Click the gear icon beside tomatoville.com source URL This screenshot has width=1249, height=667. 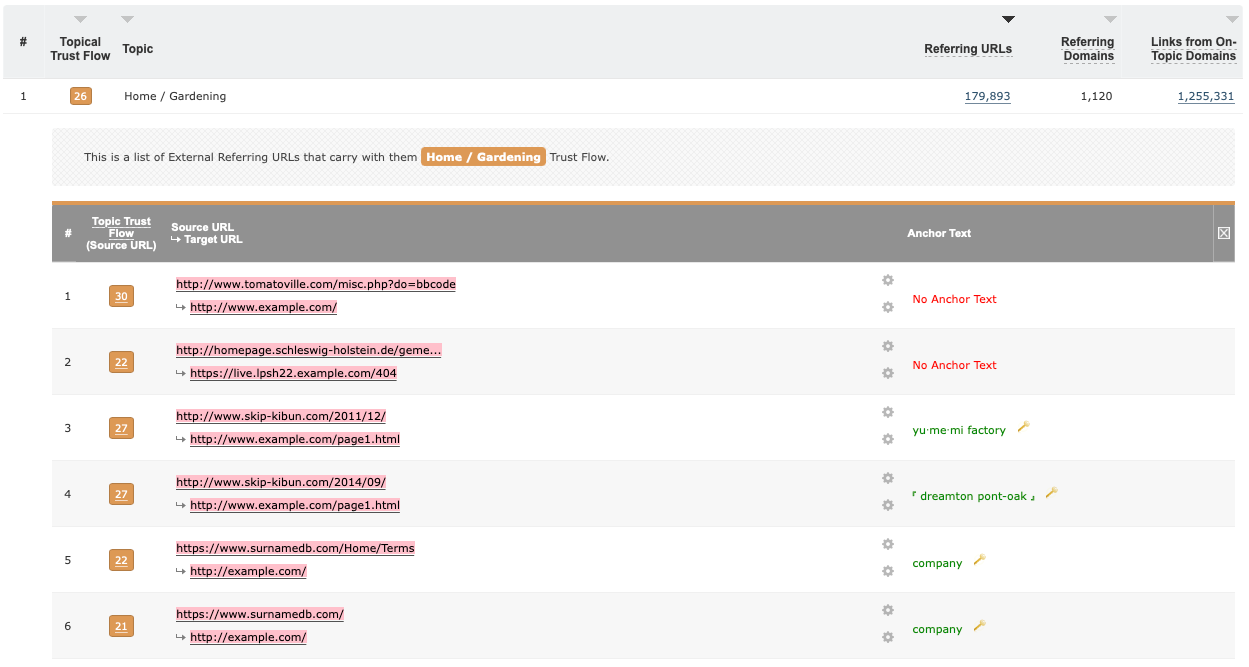(x=887, y=280)
